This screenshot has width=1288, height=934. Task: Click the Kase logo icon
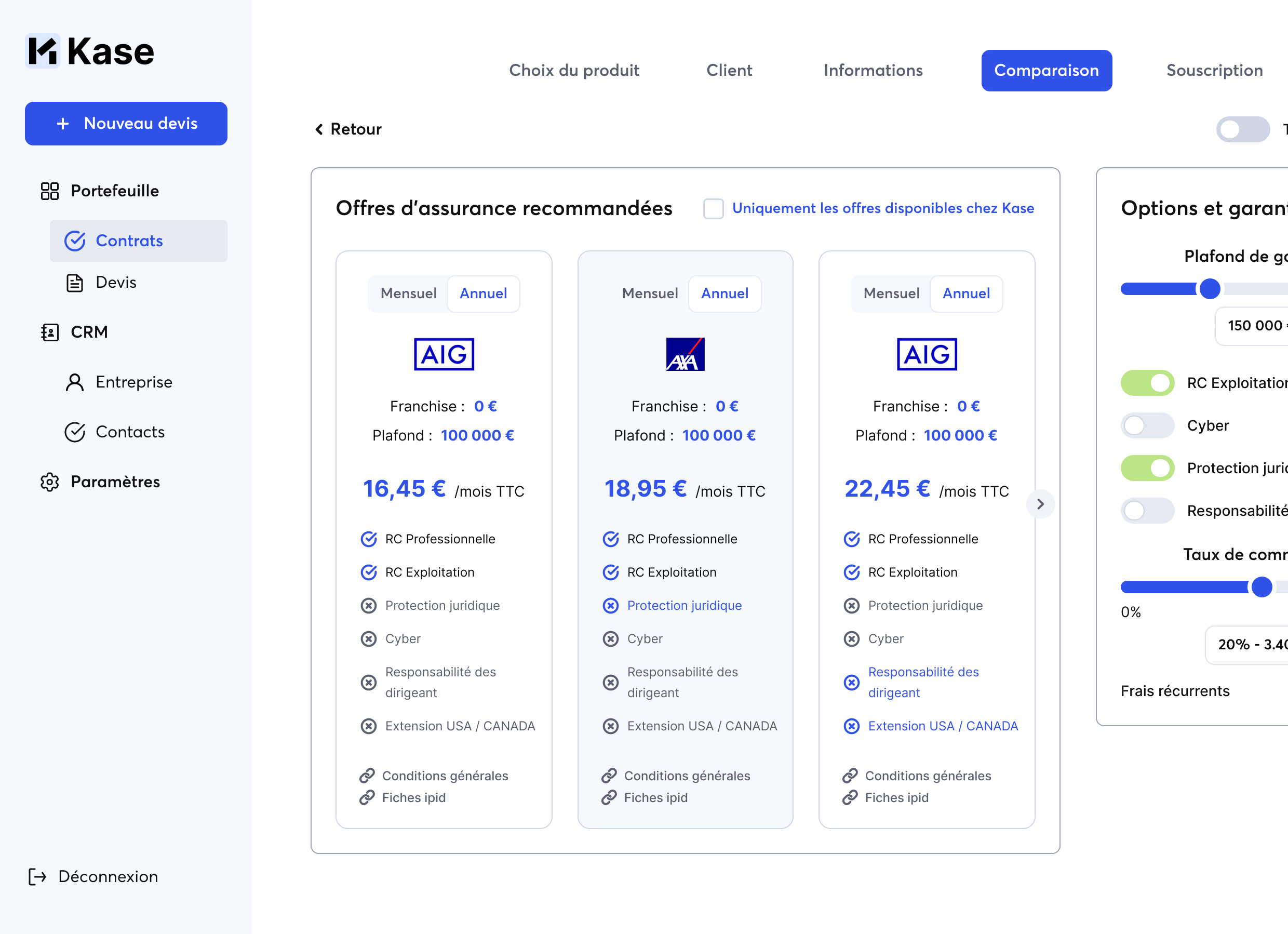[x=43, y=51]
